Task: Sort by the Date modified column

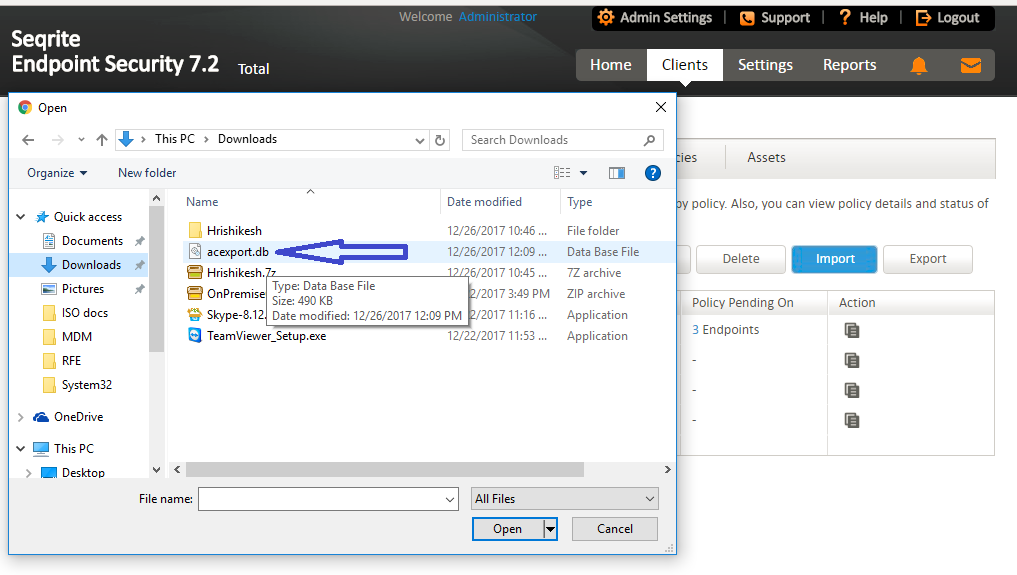Action: (x=484, y=202)
